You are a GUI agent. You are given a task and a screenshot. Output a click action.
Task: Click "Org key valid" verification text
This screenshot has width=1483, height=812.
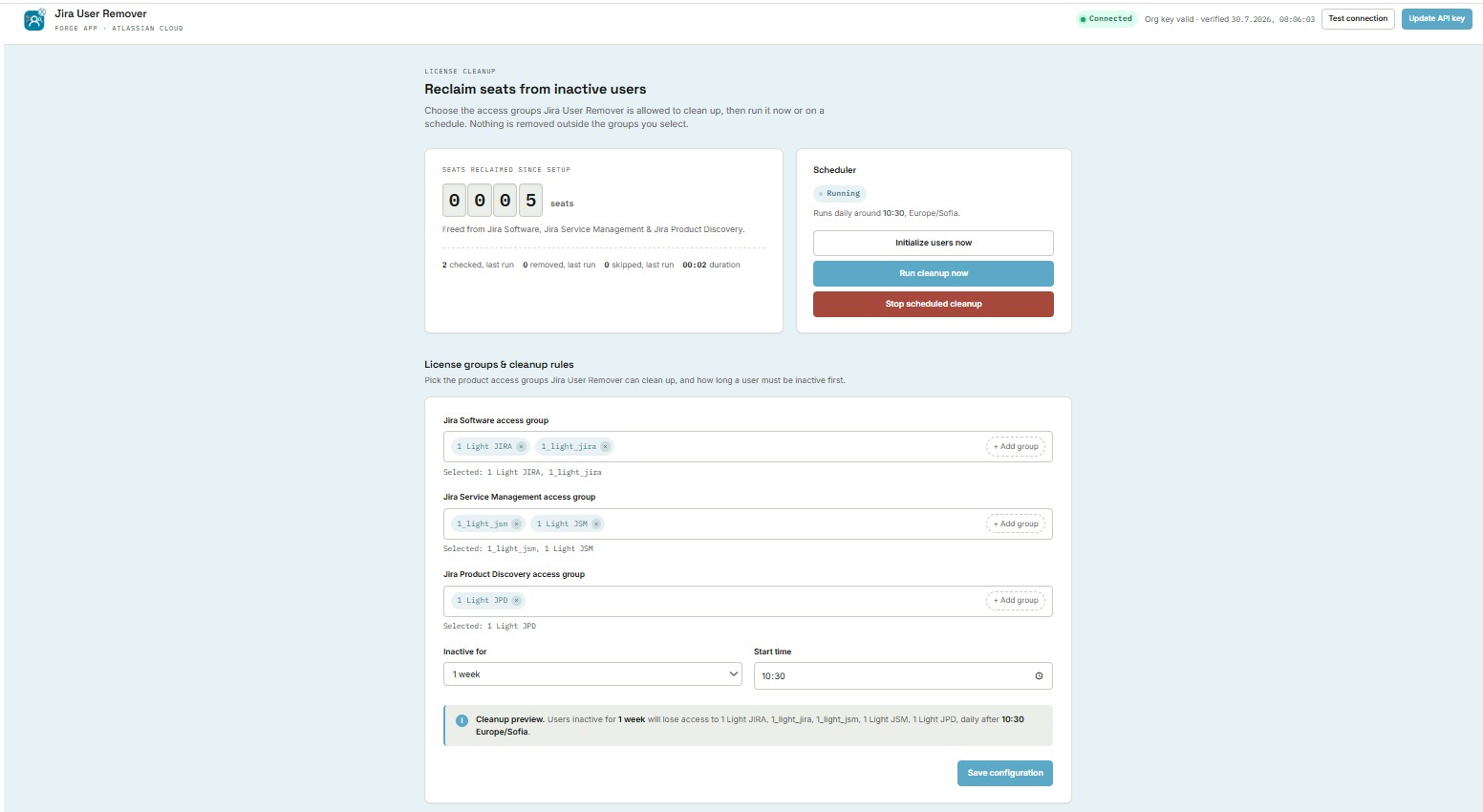(1230, 19)
